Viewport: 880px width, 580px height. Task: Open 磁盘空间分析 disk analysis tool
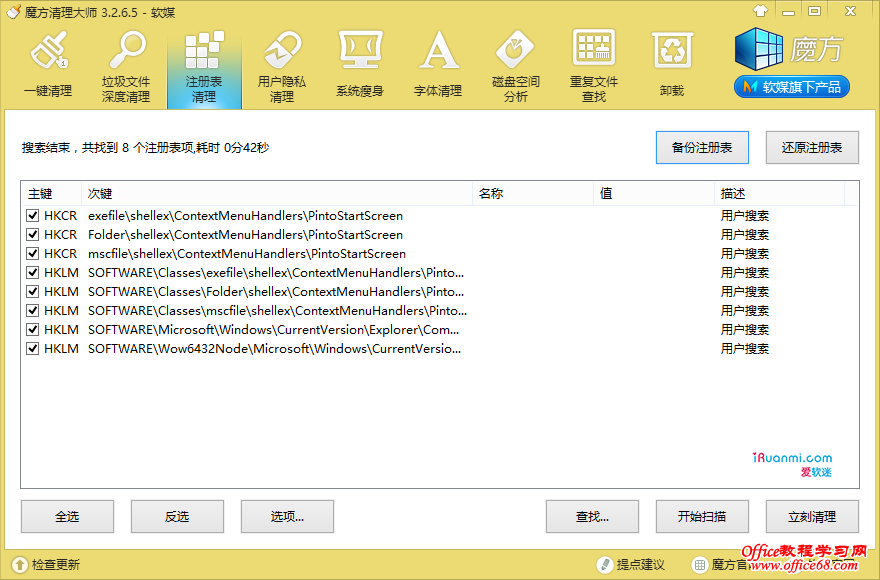click(x=516, y=66)
